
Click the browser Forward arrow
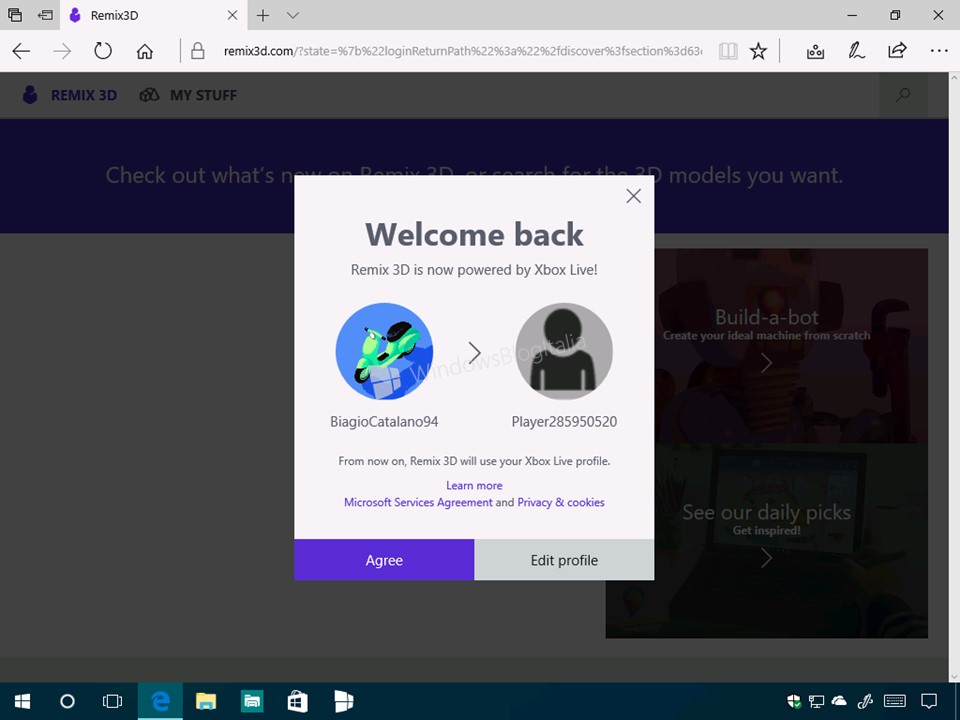tap(62, 51)
